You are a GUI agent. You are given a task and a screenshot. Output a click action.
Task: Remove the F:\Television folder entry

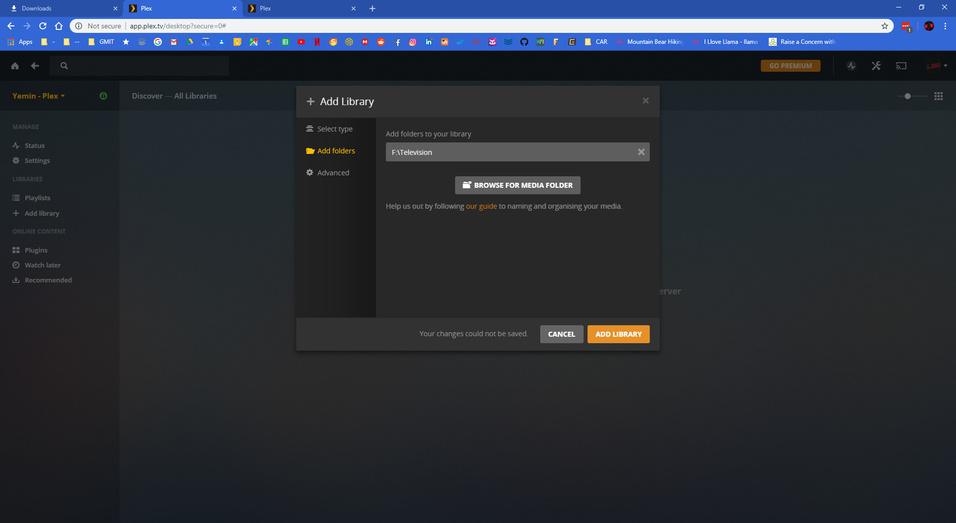(x=641, y=152)
